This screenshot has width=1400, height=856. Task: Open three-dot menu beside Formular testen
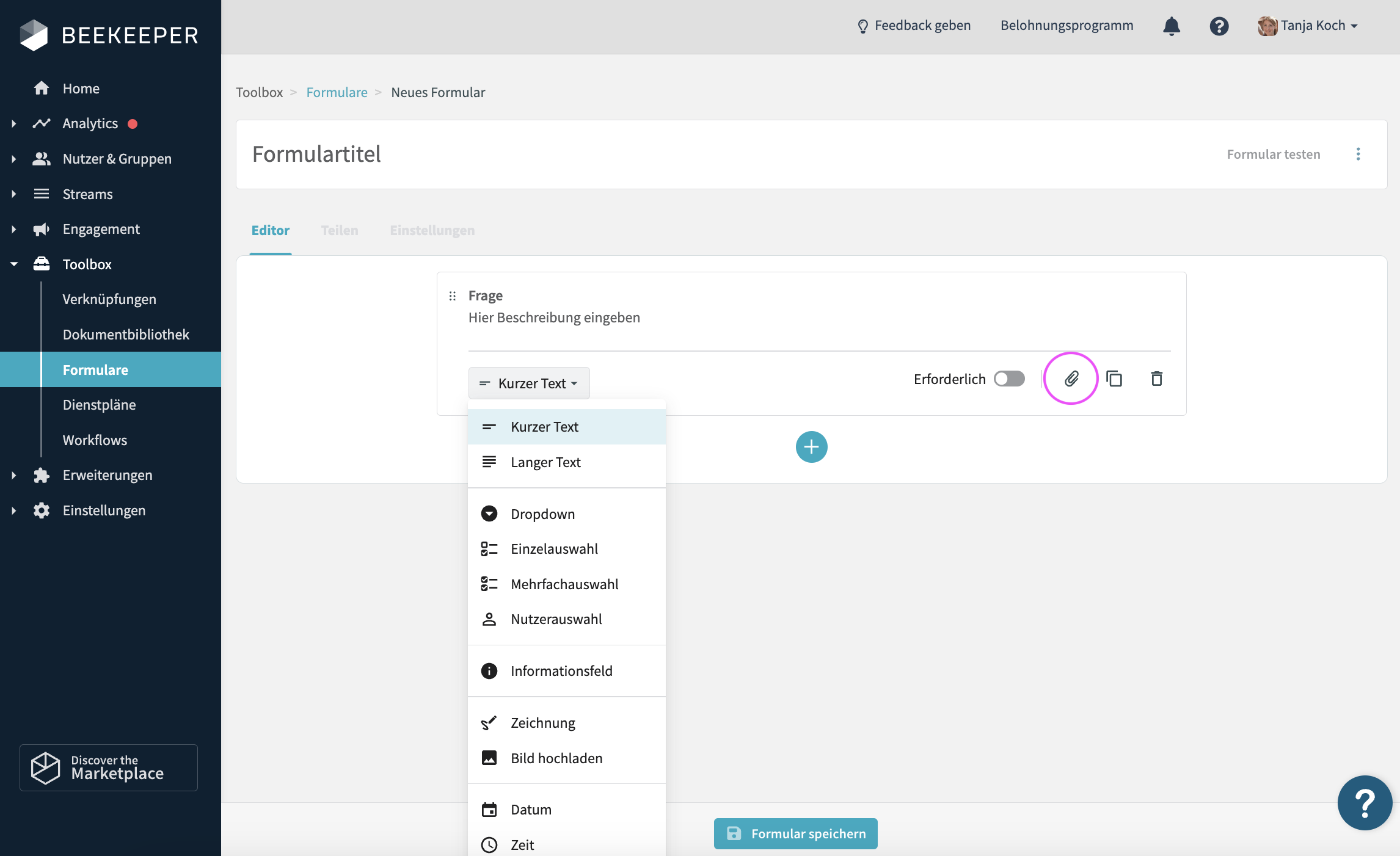(1358, 154)
